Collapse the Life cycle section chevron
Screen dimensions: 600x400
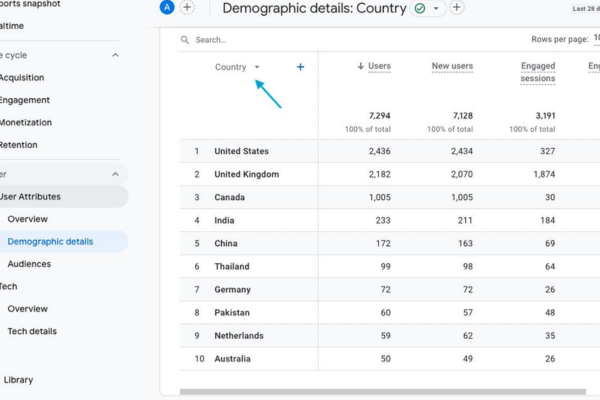tap(115, 55)
